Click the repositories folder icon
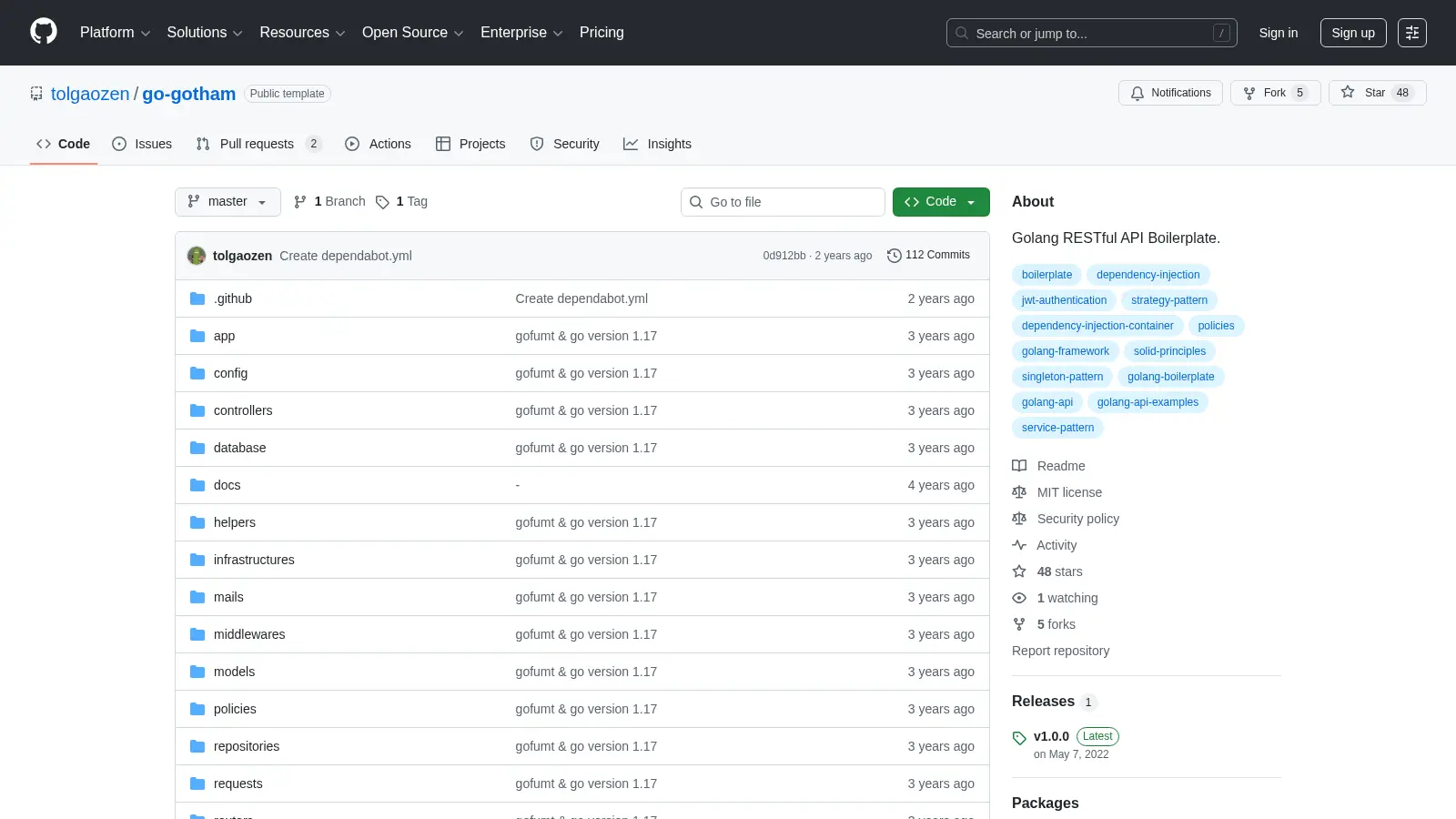Viewport: 1456px width, 819px height. click(x=197, y=746)
